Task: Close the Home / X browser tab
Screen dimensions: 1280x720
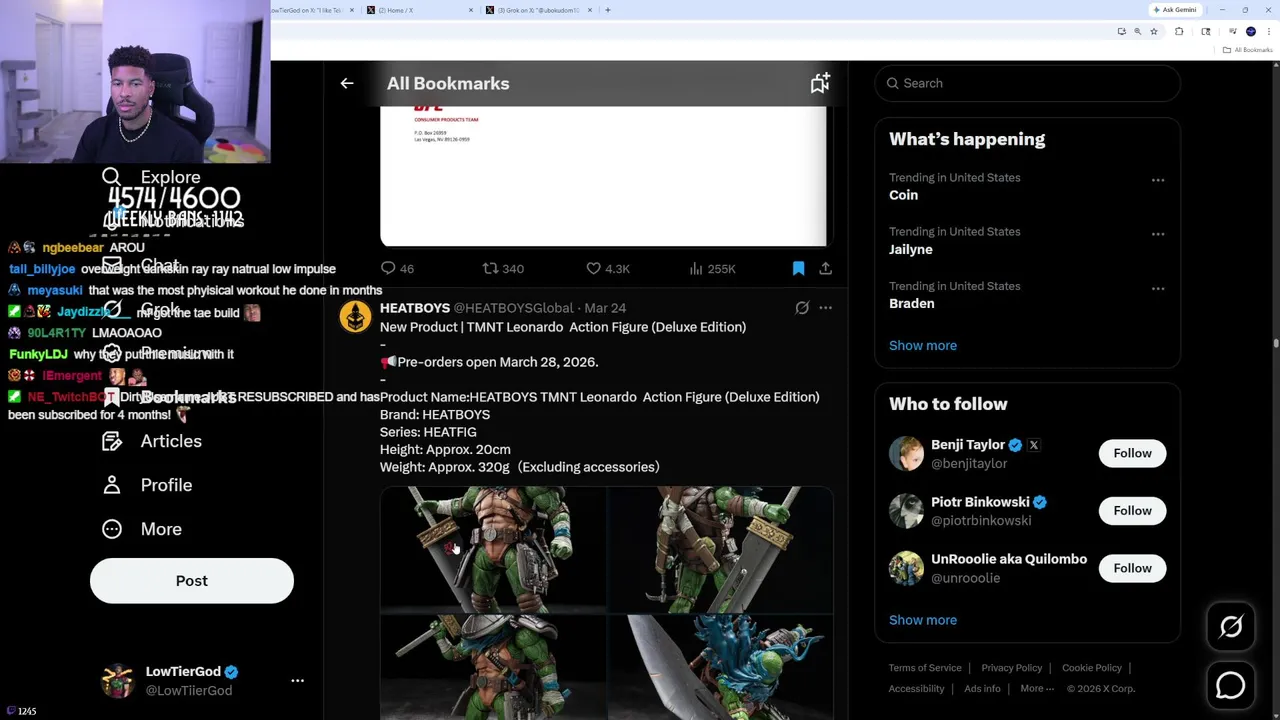Action: click(x=471, y=10)
